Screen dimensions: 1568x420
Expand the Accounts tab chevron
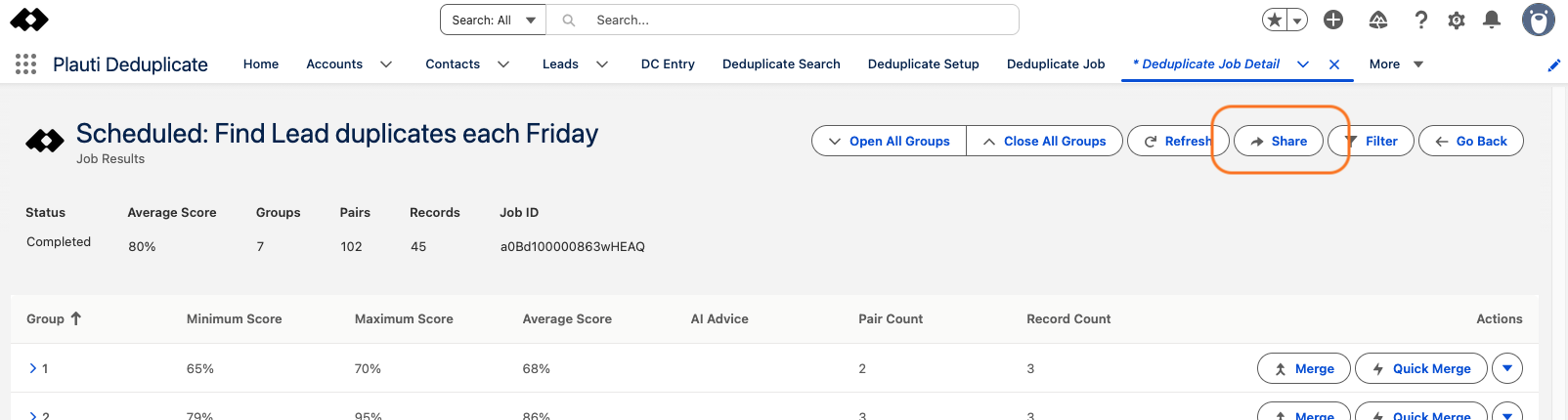(386, 64)
